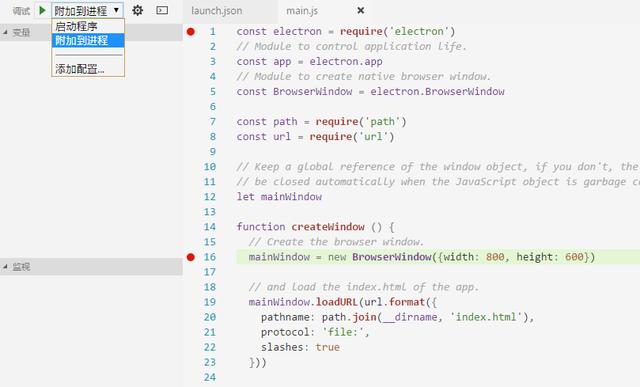
Task: Open launch.json via the gear icon
Action: [x=138, y=10]
